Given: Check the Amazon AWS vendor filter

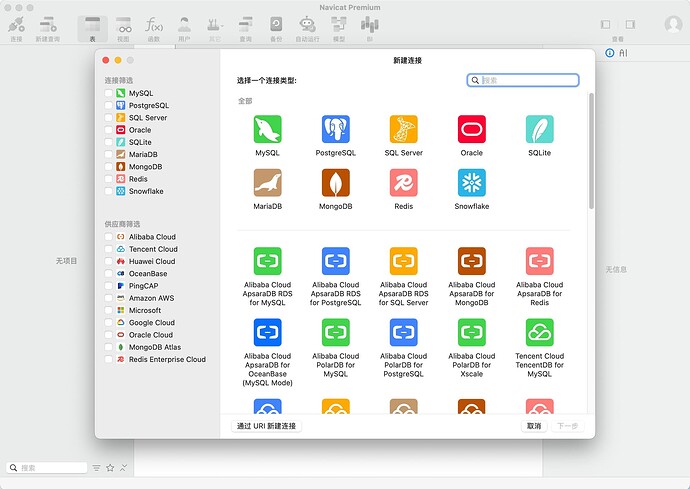Looking at the screenshot, I should (108, 298).
